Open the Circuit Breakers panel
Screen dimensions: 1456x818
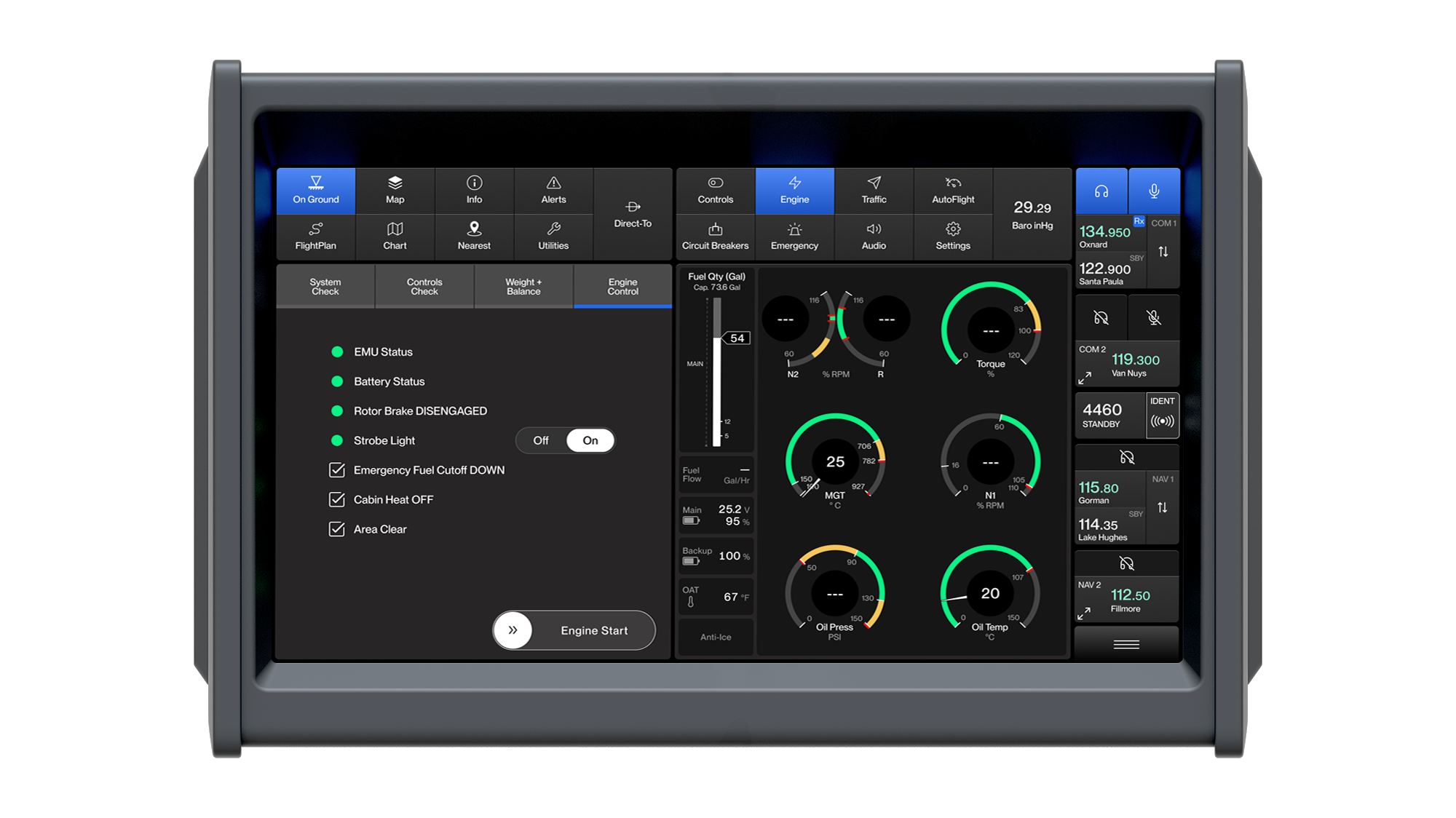(715, 237)
